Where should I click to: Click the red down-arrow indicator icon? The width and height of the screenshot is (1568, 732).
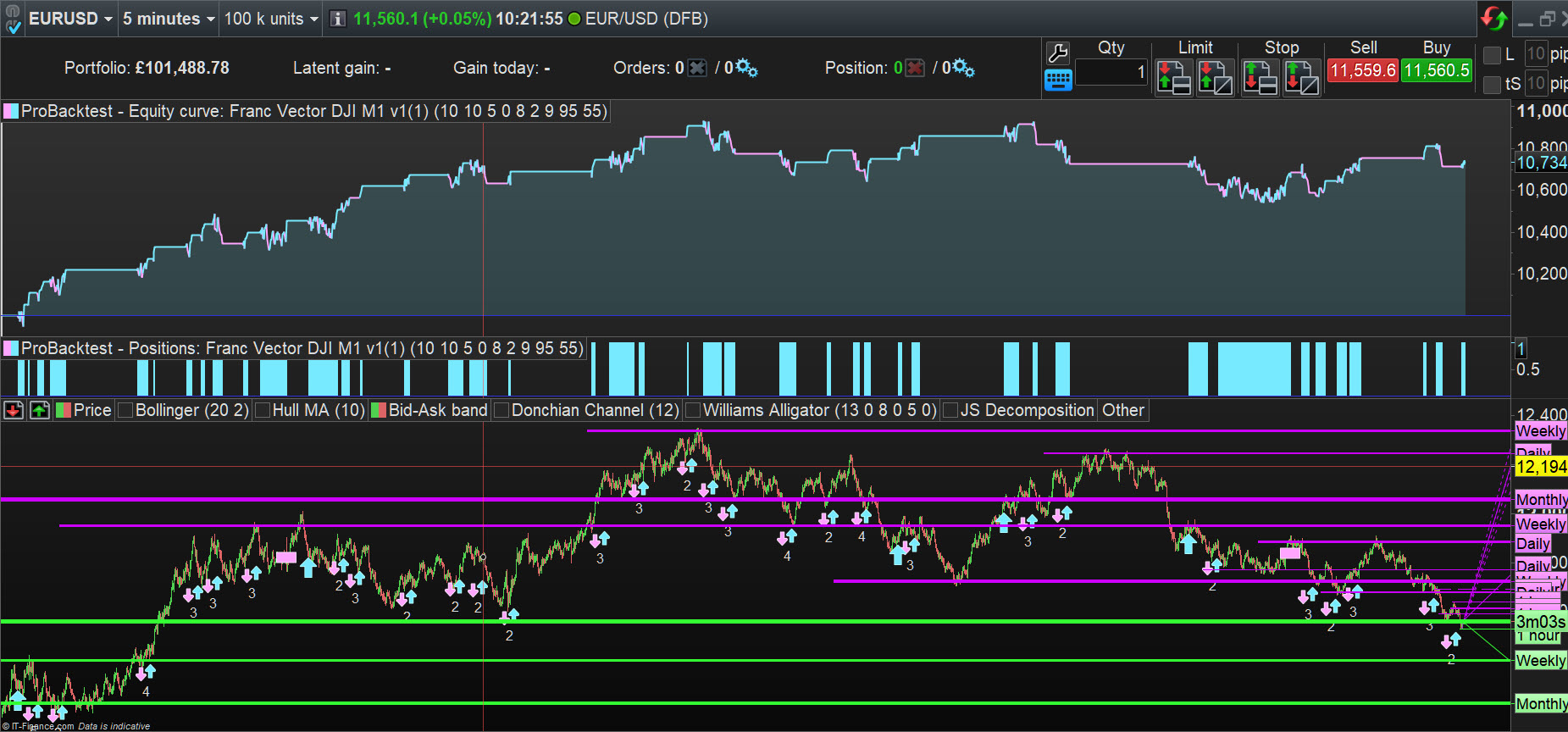click(x=14, y=411)
